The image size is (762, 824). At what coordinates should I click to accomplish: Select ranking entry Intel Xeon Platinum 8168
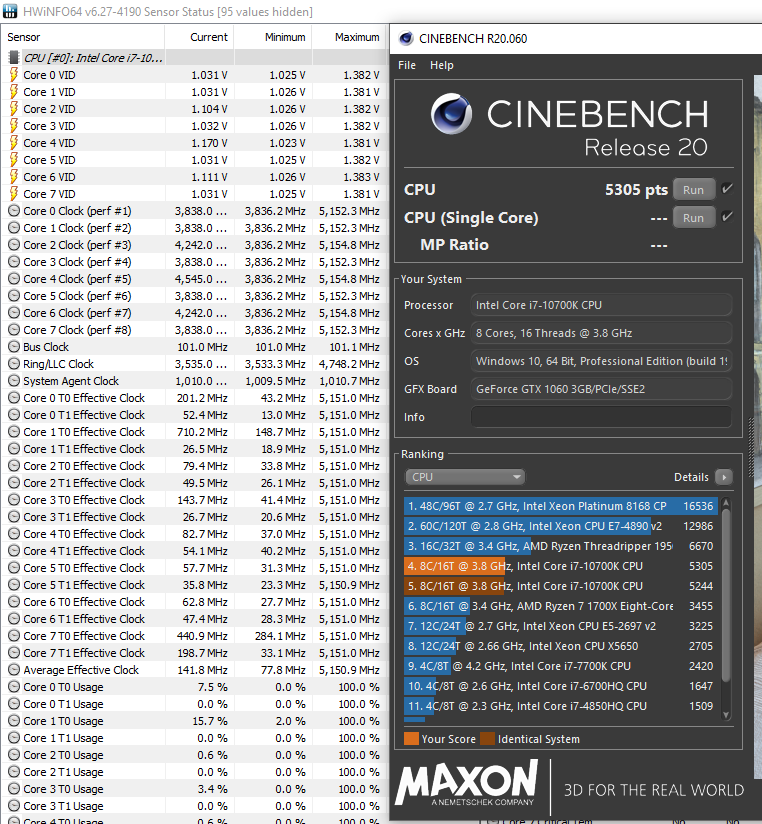click(561, 506)
